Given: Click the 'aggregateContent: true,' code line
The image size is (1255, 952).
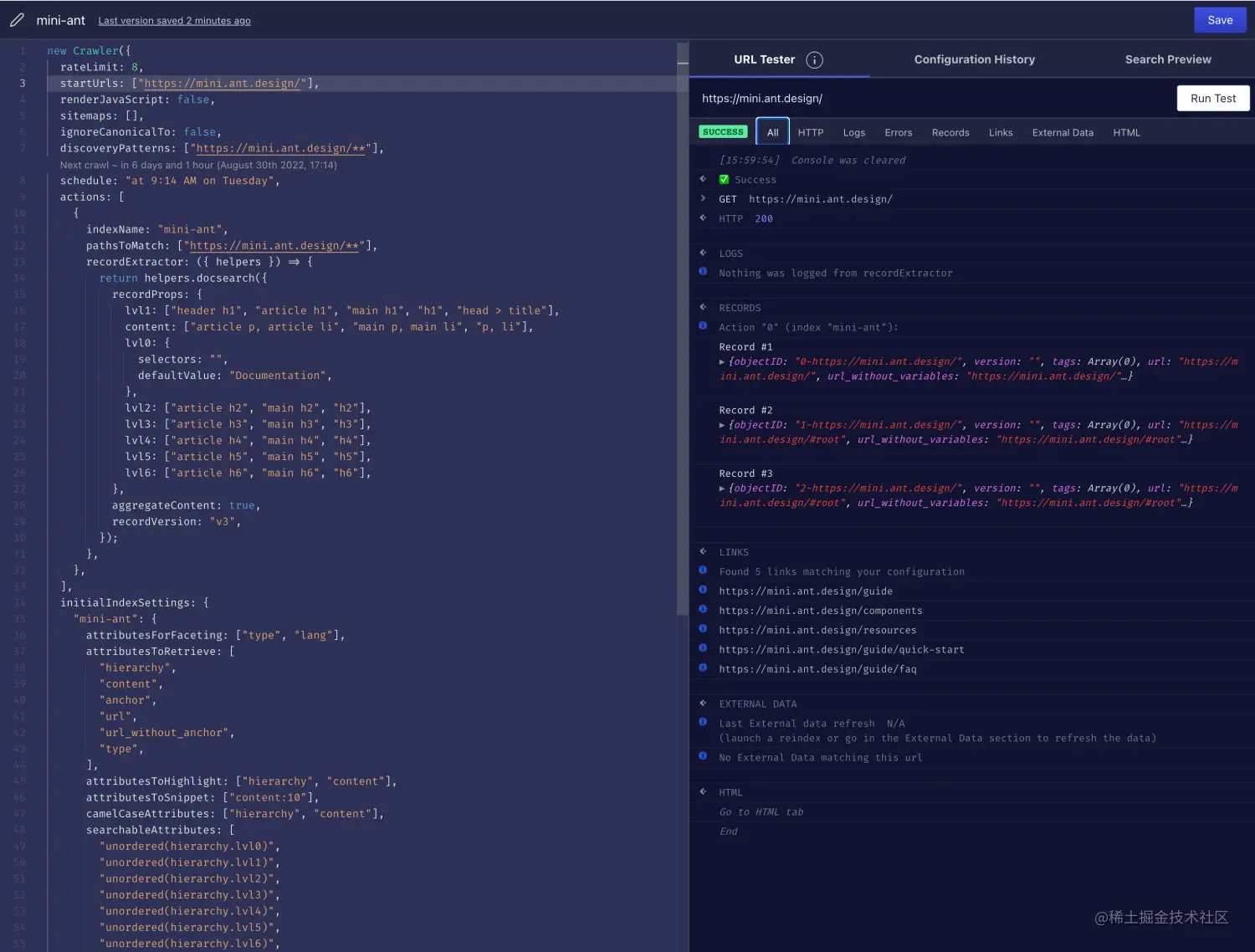Looking at the screenshot, I should coord(187,505).
